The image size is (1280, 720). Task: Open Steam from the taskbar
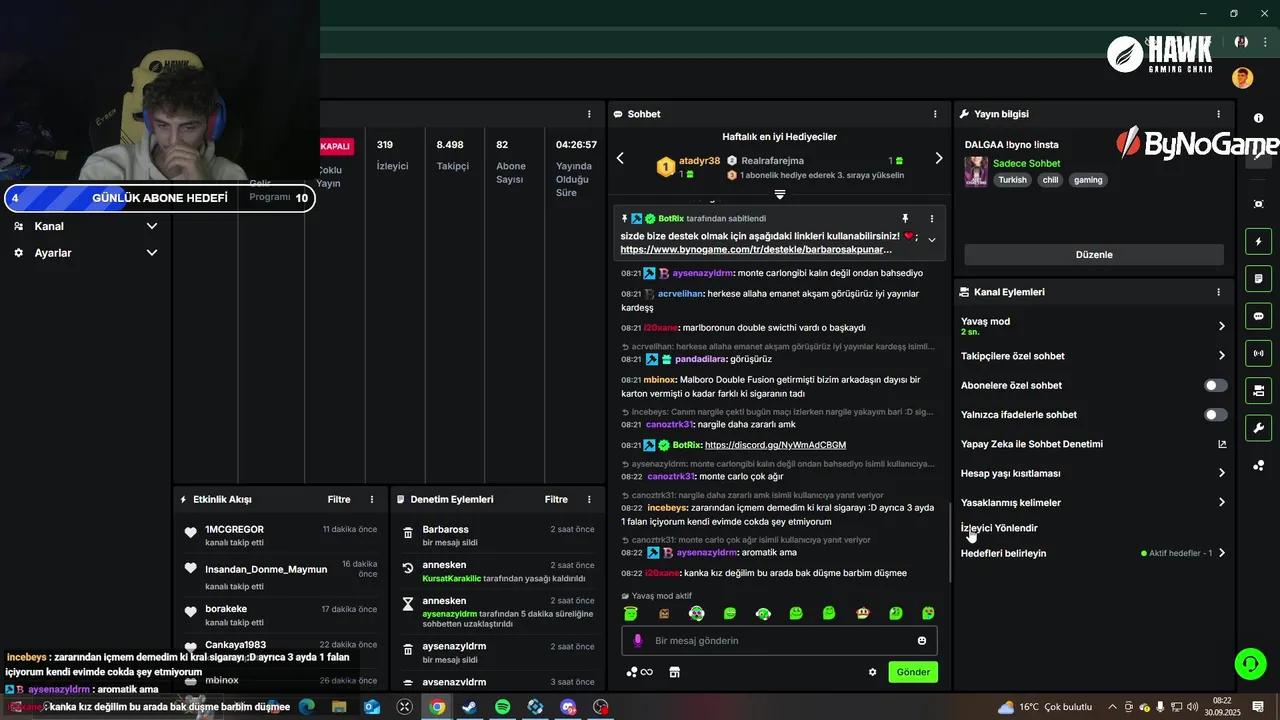tap(469, 707)
